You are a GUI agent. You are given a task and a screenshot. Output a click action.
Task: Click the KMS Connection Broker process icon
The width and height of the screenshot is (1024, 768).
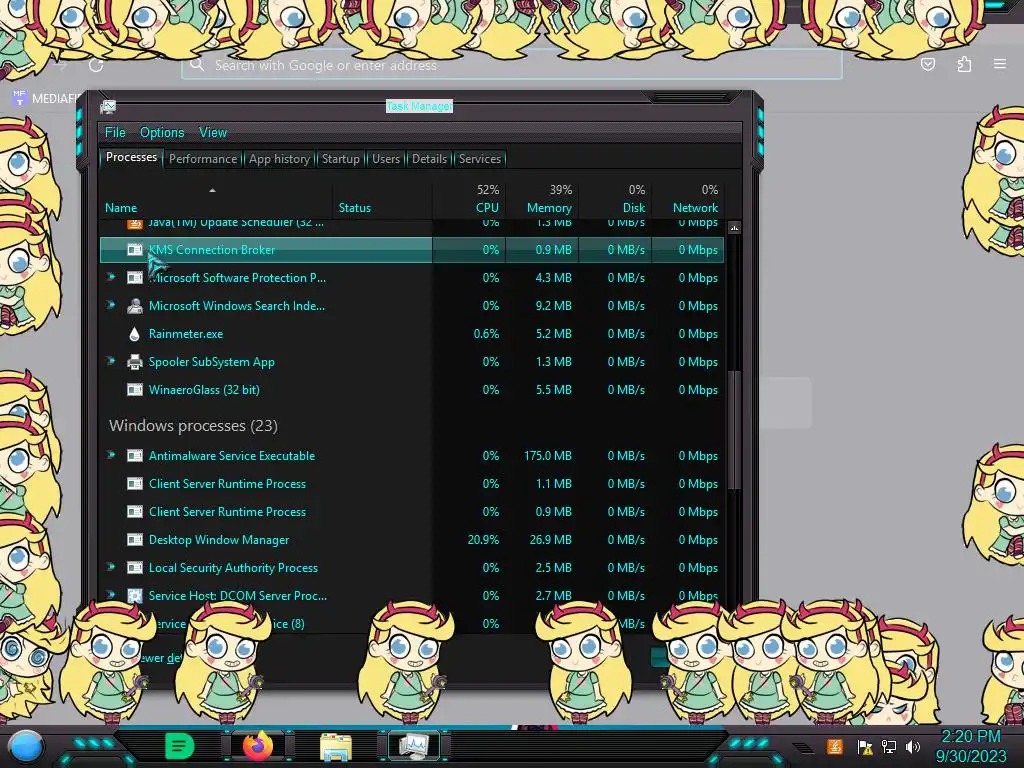(x=135, y=249)
